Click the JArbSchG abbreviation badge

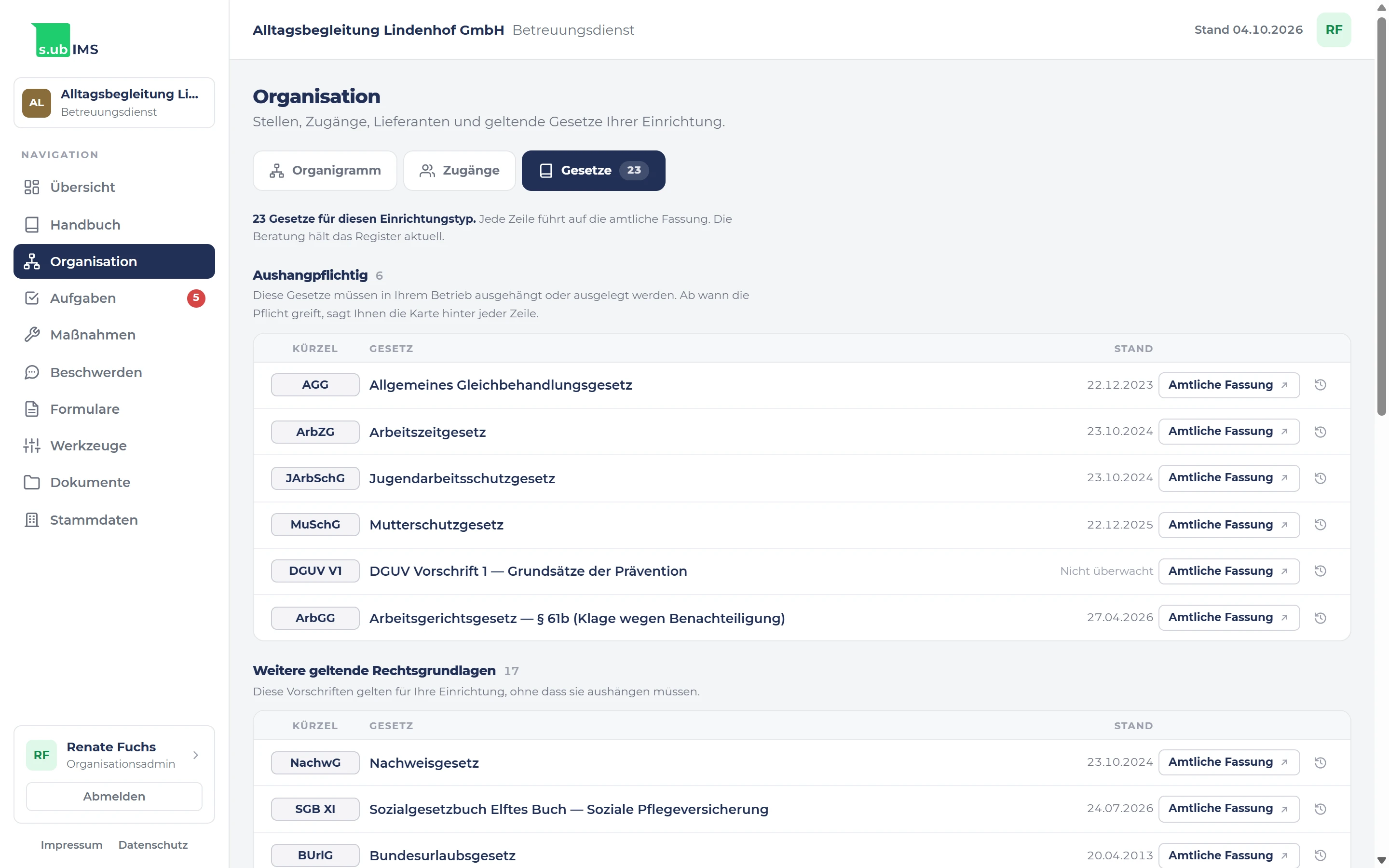pyautogui.click(x=315, y=478)
